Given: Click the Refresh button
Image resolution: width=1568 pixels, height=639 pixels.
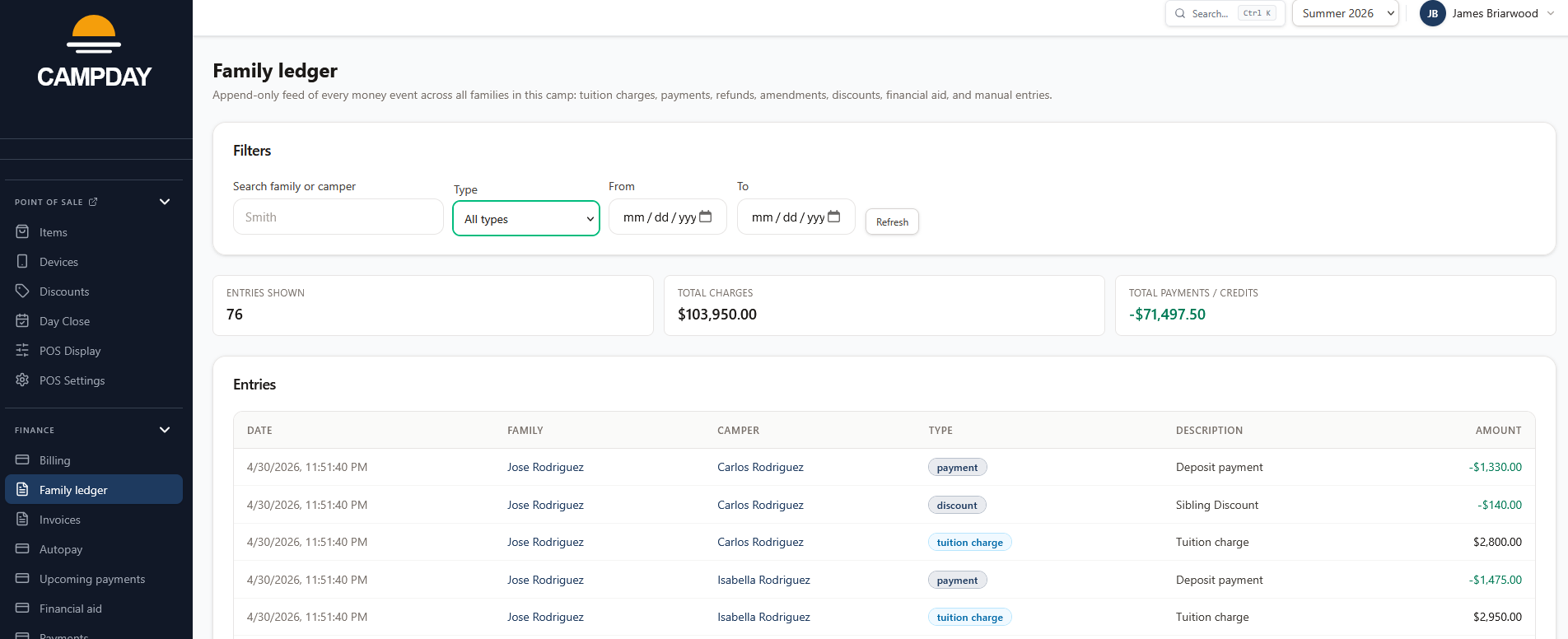Looking at the screenshot, I should [892, 222].
